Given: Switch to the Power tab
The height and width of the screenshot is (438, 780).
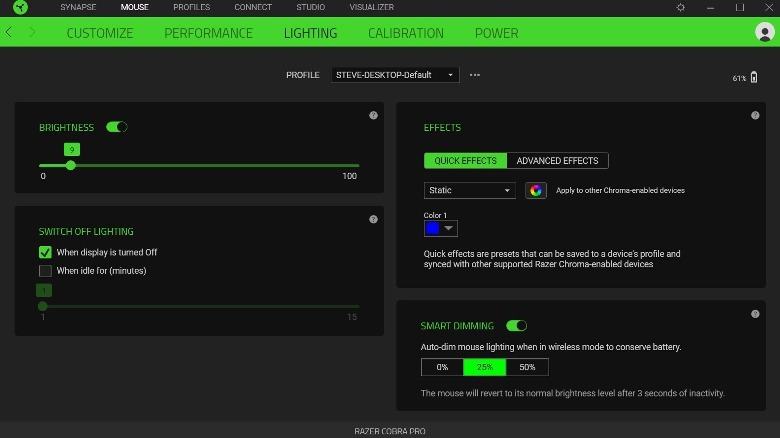Looking at the screenshot, I should click(496, 33).
